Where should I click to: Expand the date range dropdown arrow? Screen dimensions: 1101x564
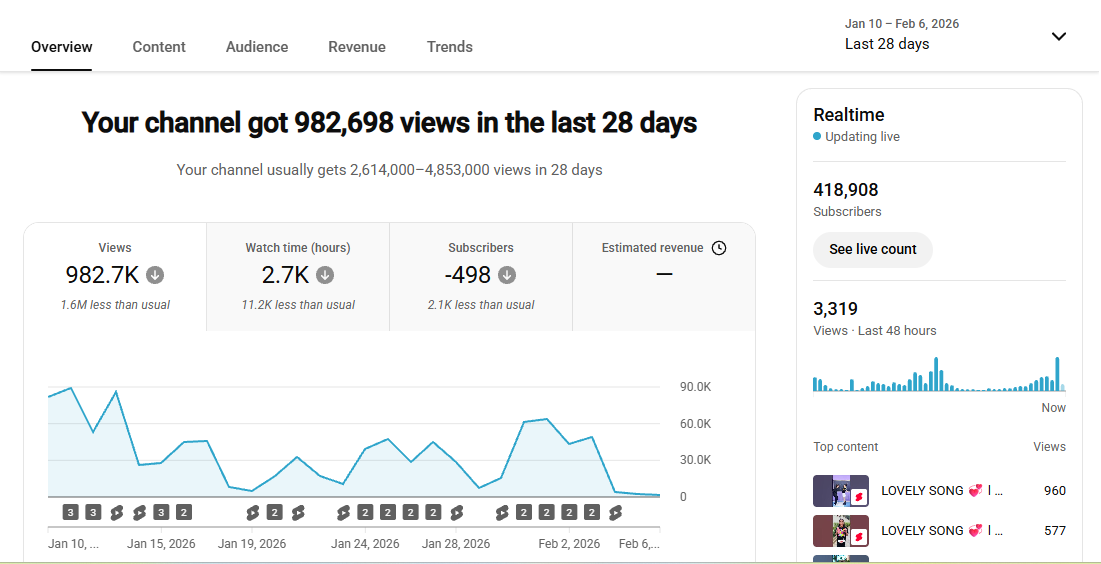tap(1059, 36)
